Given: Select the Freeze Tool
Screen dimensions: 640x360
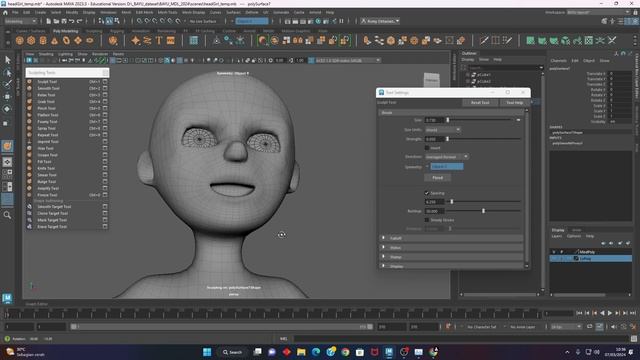Looking at the screenshot, I should coord(47,195).
